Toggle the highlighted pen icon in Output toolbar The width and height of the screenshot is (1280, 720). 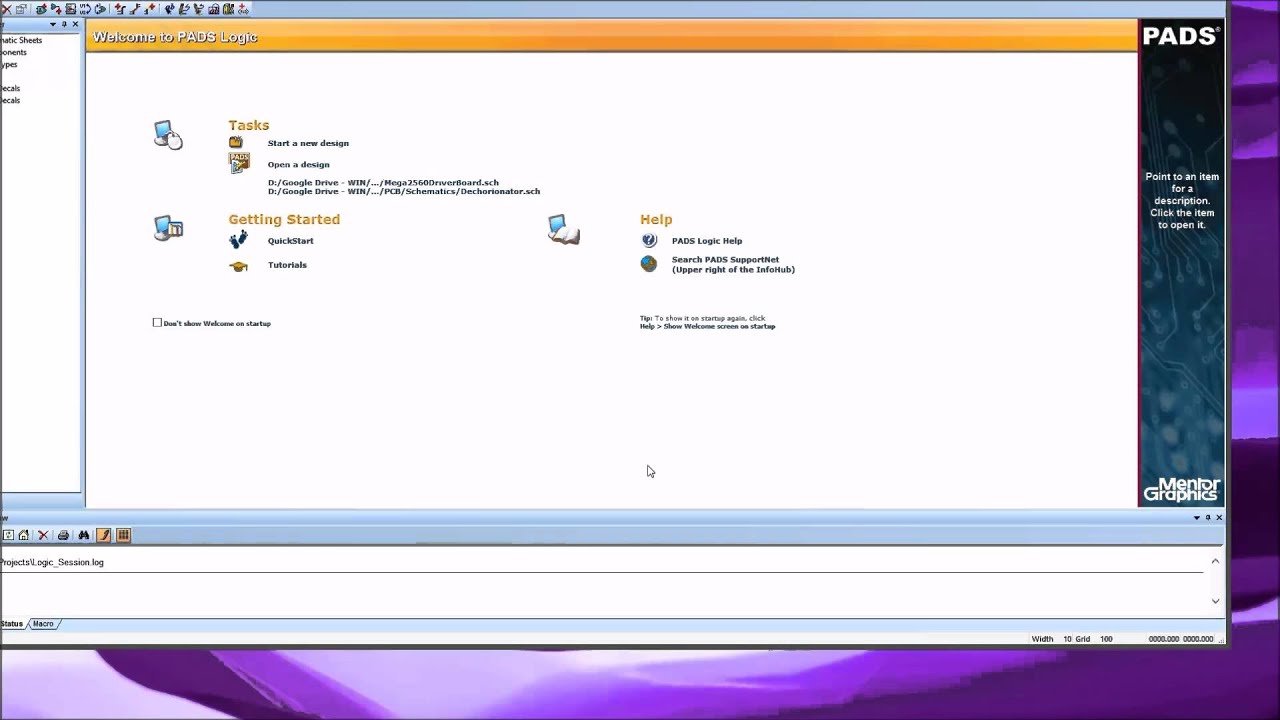tap(104, 535)
